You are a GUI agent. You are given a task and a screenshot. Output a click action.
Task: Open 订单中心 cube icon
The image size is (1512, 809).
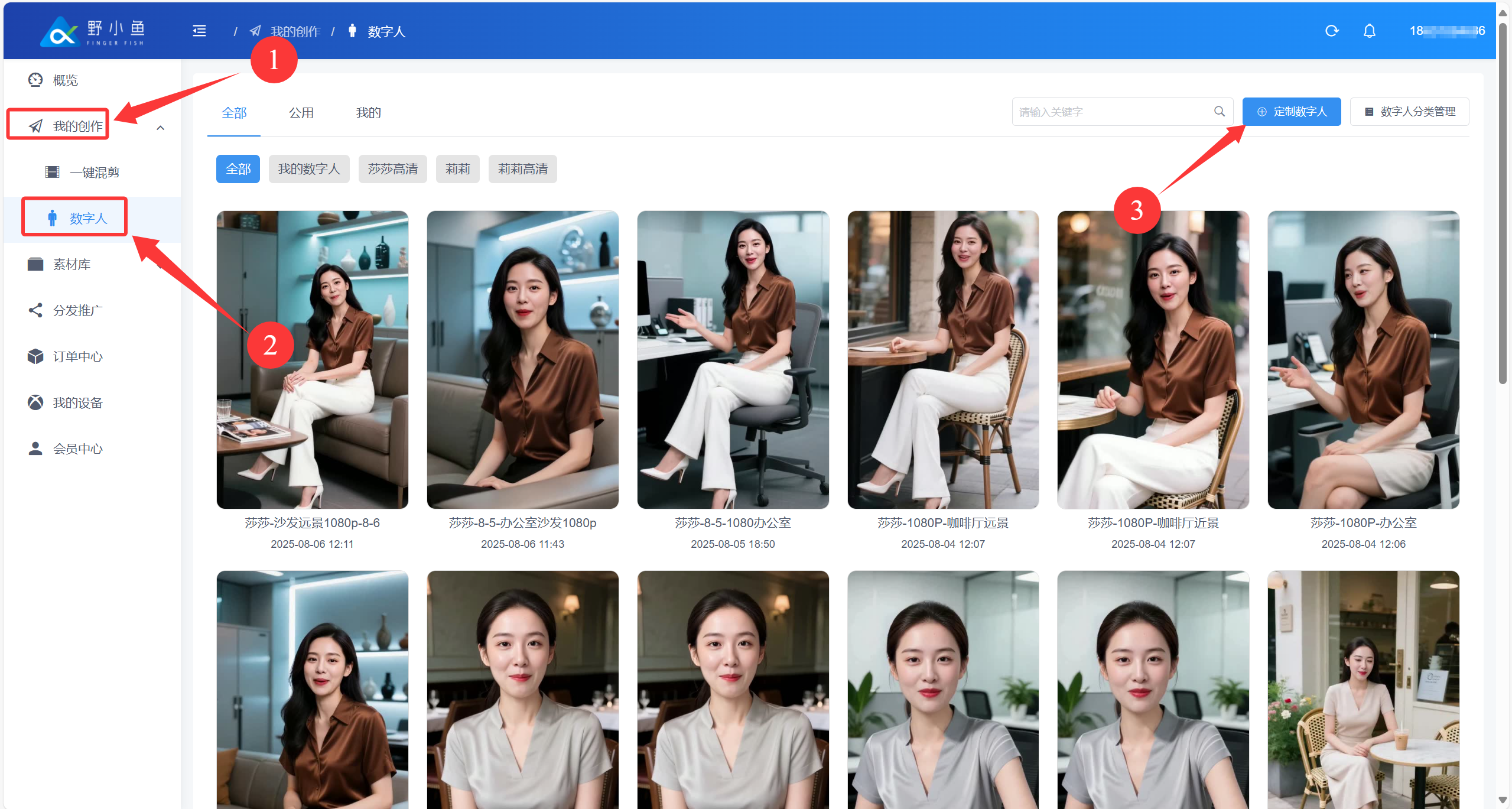coord(35,356)
